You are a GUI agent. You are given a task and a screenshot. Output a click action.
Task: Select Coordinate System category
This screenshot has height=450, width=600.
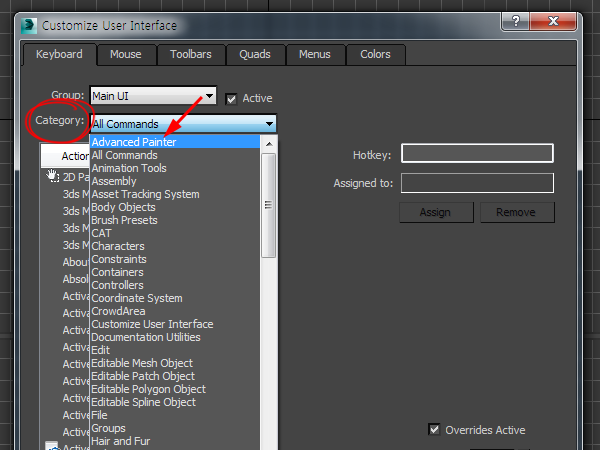[175, 298]
